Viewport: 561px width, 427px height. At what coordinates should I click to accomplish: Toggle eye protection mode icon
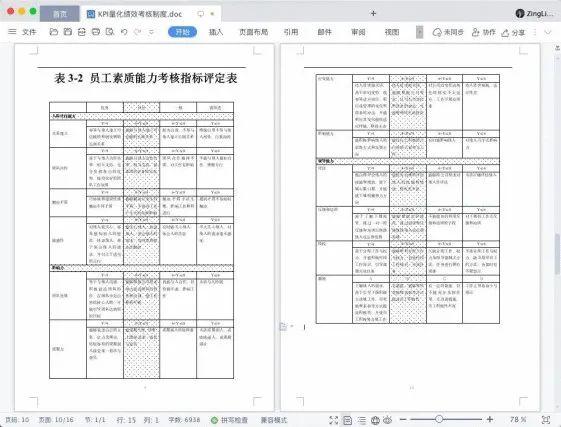coord(388,420)
